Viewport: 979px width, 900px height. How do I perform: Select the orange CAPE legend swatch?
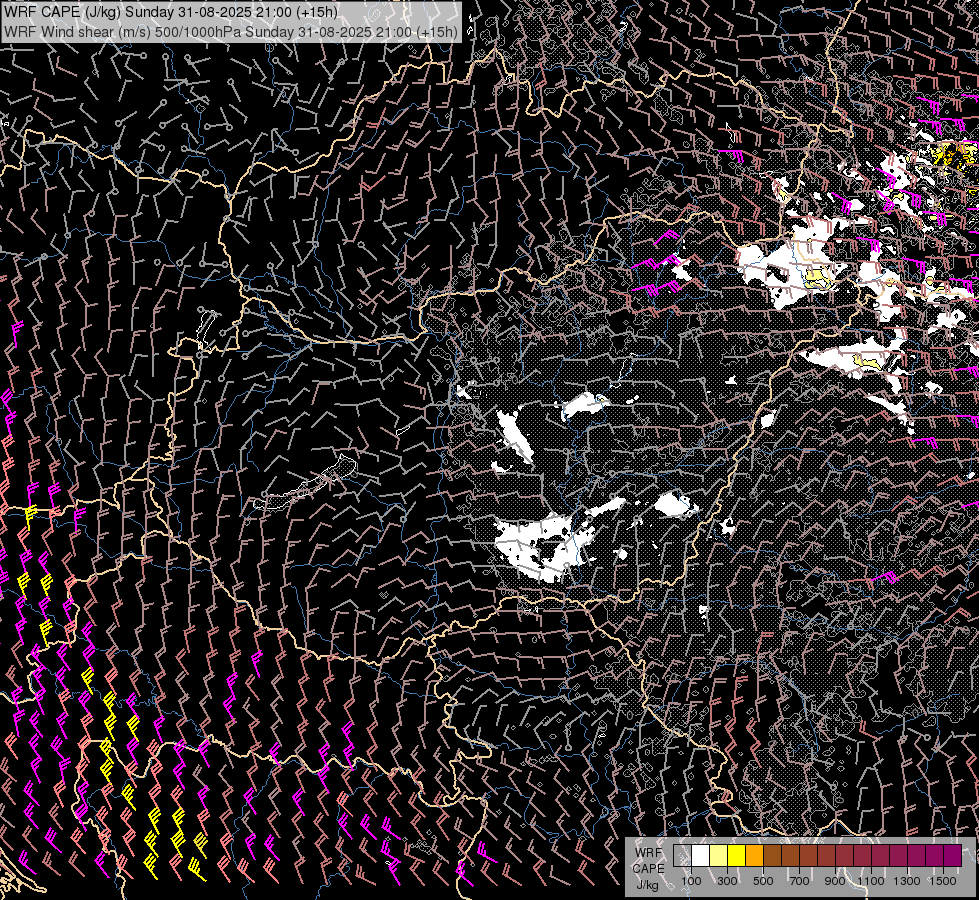pos(754,856)
